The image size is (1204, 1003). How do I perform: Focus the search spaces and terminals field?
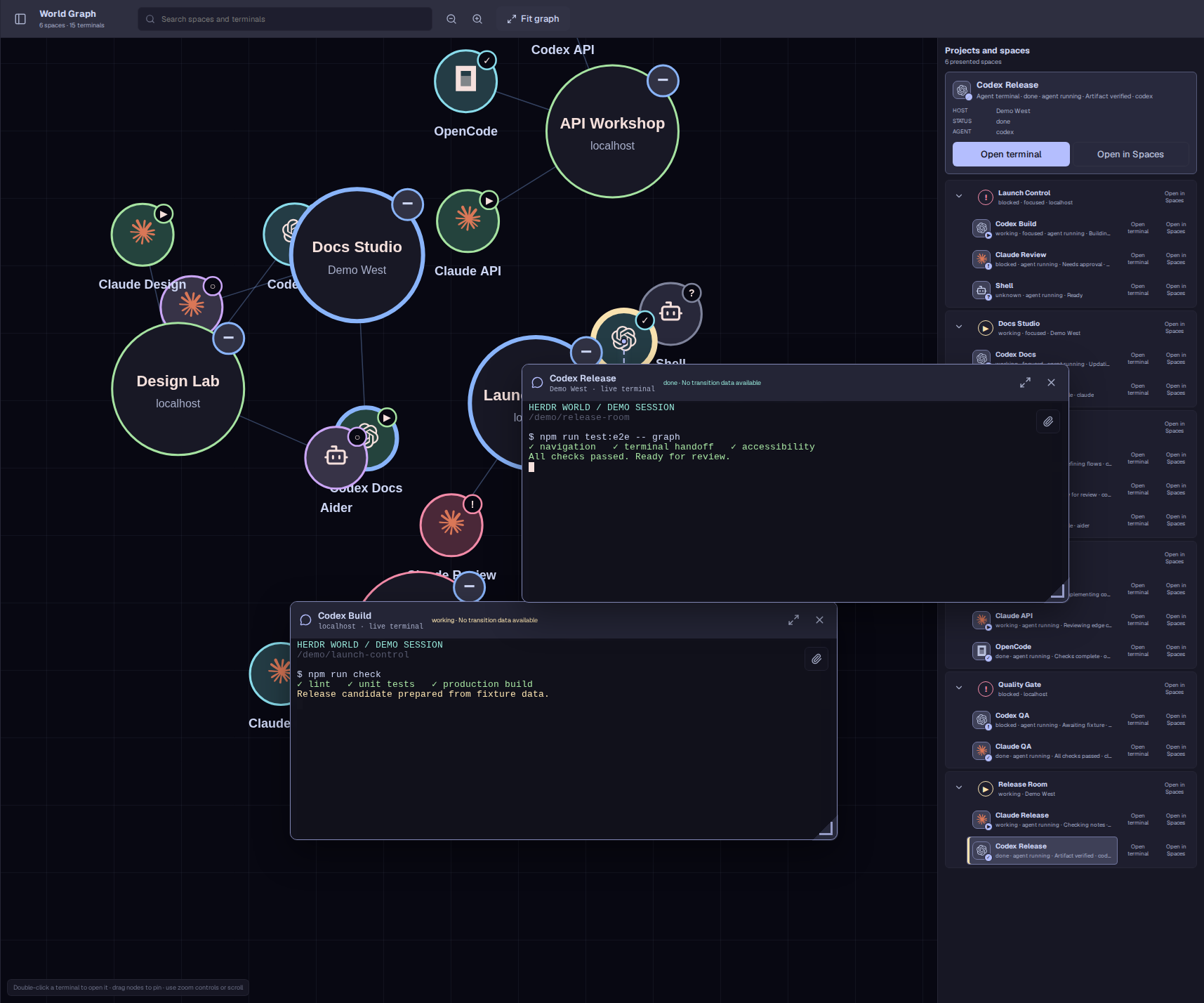[x=285, y=19]
